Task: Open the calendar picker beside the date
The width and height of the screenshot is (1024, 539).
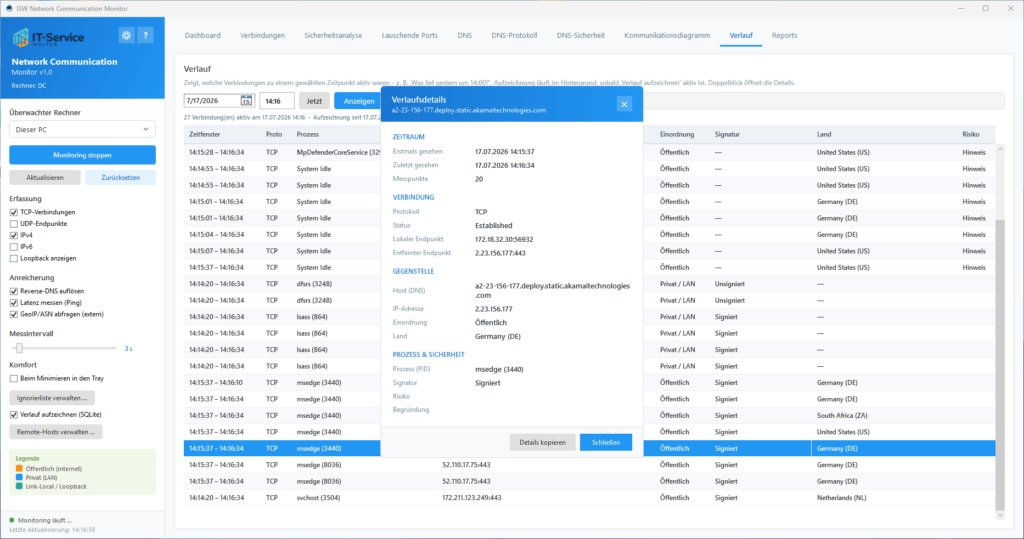Action: point(246,101)
